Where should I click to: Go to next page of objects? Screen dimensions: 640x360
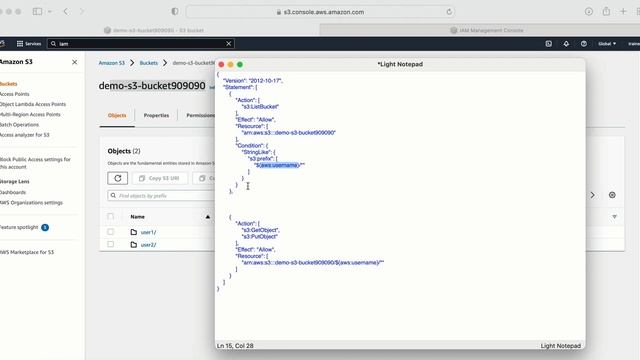click(x=592, y=195)
